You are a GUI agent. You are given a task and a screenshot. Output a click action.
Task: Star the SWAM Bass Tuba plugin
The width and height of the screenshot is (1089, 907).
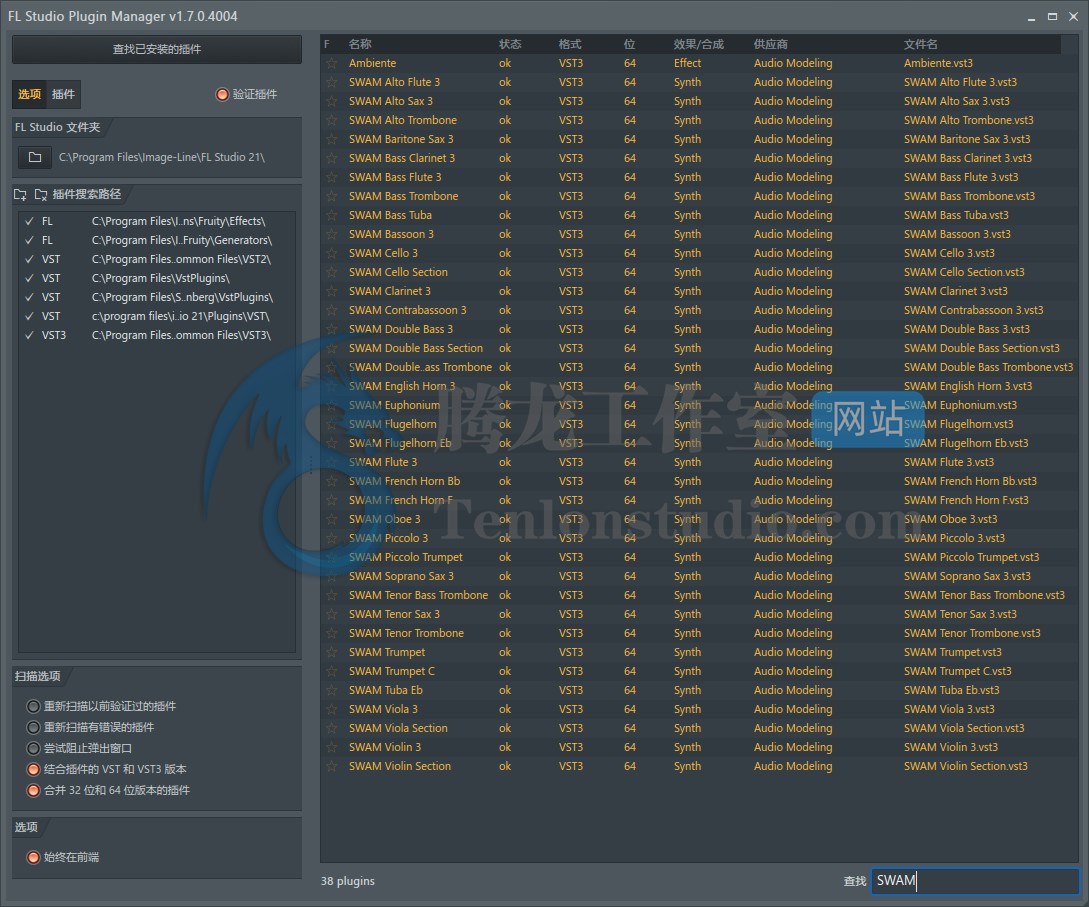[331, 215]
